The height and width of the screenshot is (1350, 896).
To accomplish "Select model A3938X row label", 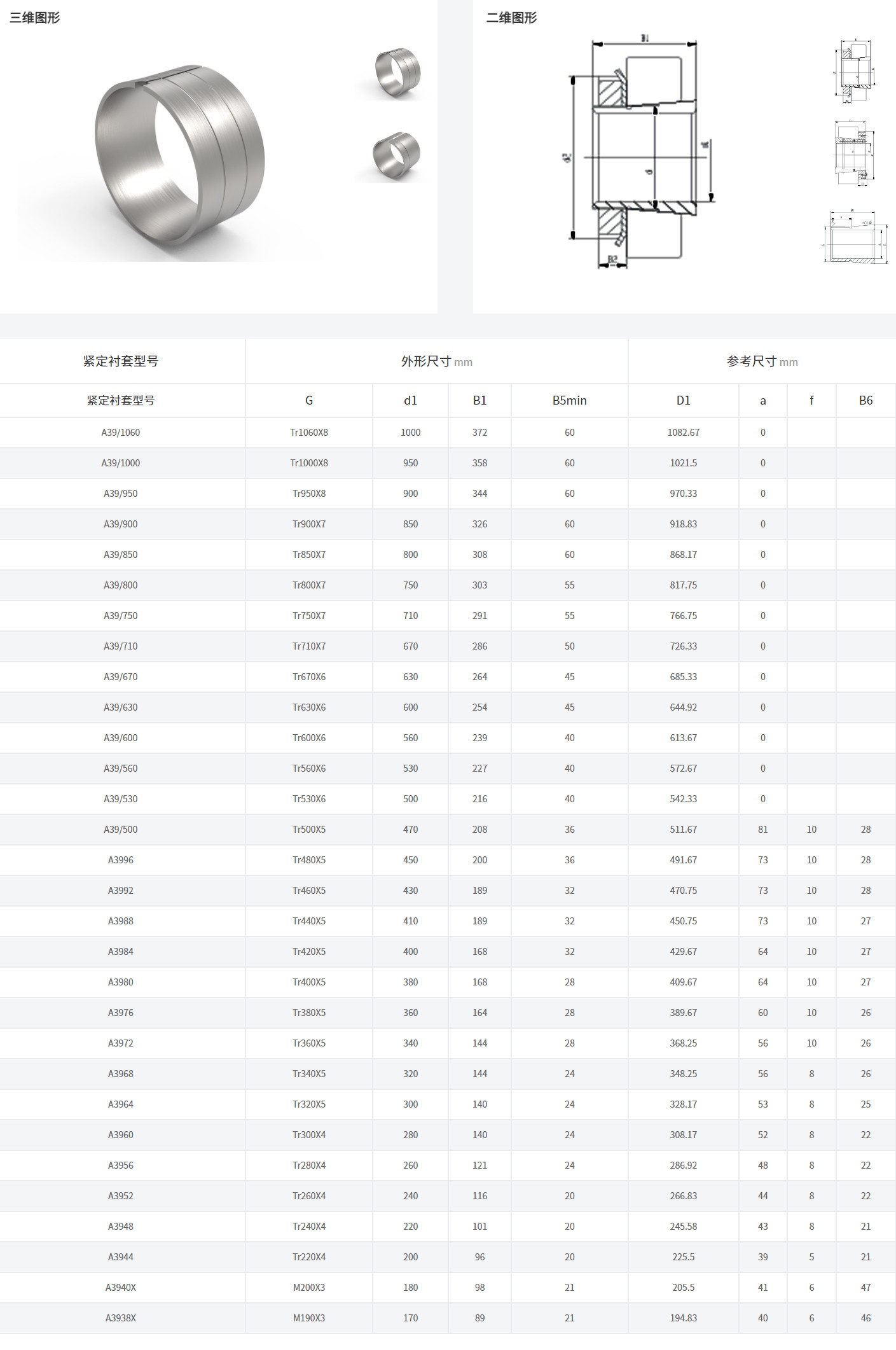I will [121, 1318].
